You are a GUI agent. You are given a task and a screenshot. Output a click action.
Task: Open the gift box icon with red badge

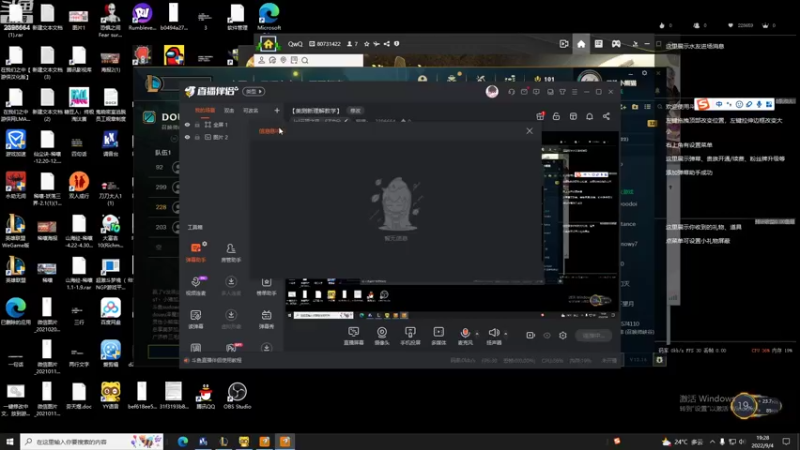[540, 116]
